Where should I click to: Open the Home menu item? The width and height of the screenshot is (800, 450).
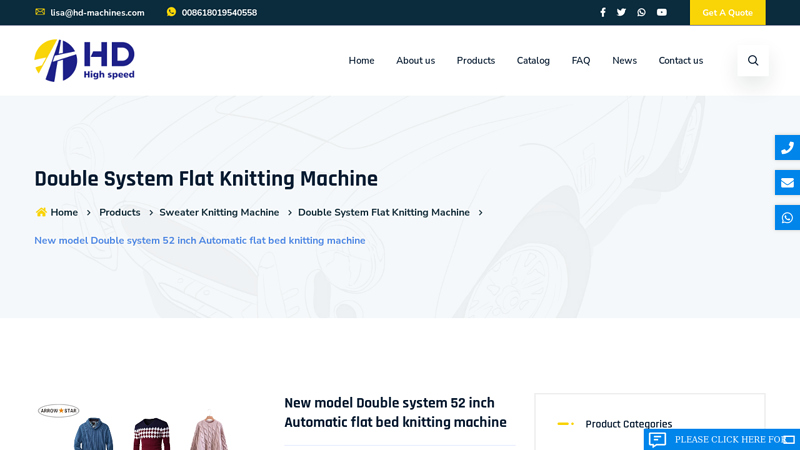361,60
